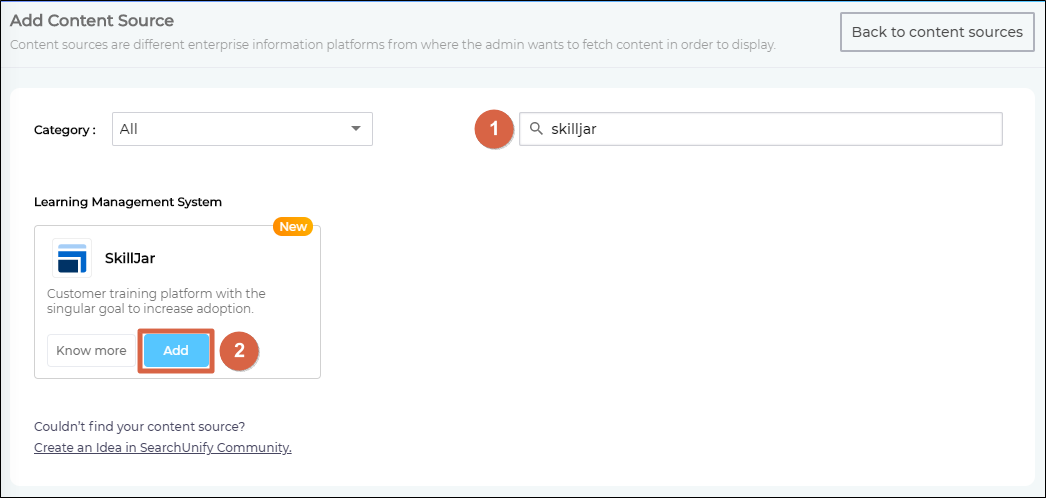This screenshot has height=498, width=1046.
Task: Click the Category label text
Action: 65,130
